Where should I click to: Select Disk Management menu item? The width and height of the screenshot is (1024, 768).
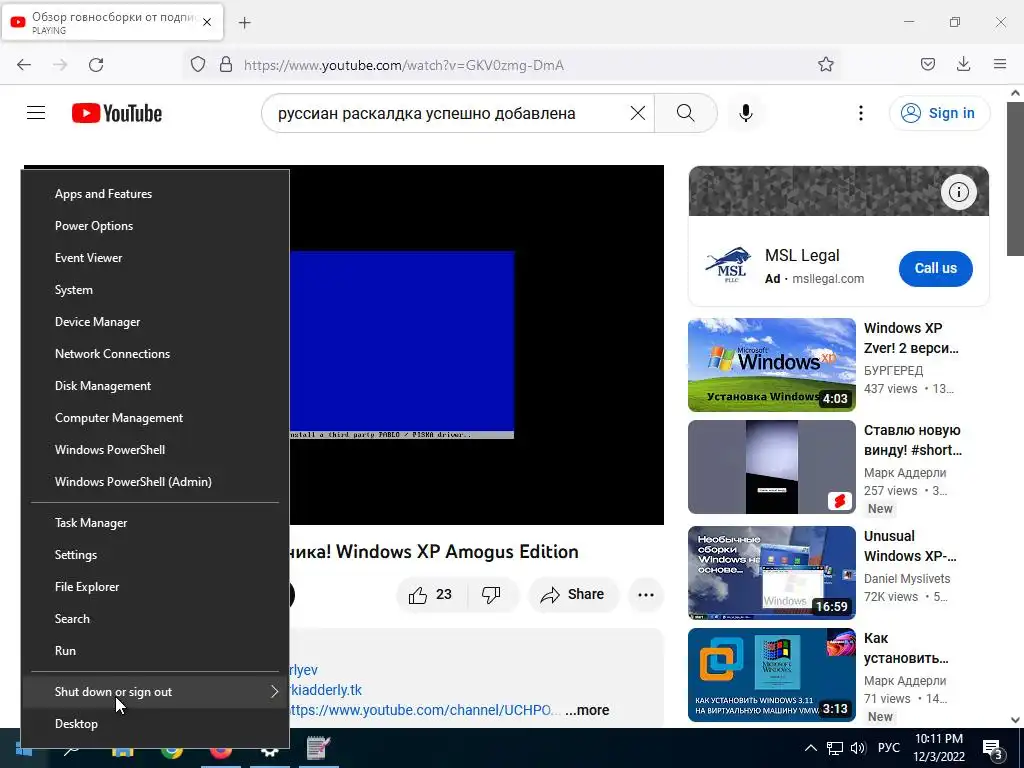coord(155,386)
